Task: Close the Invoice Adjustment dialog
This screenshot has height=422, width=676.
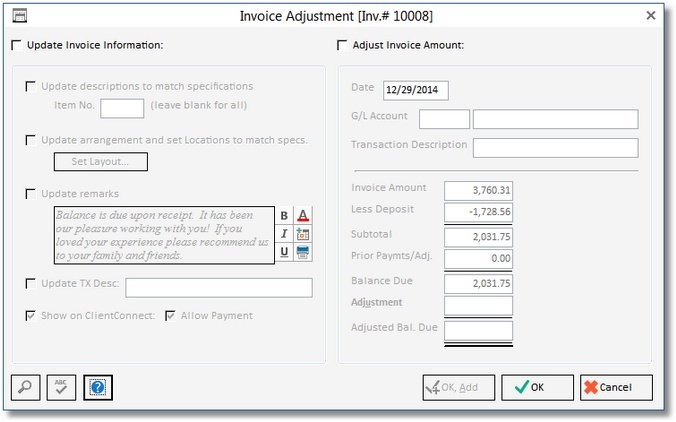Action: [x=651, y=16]
